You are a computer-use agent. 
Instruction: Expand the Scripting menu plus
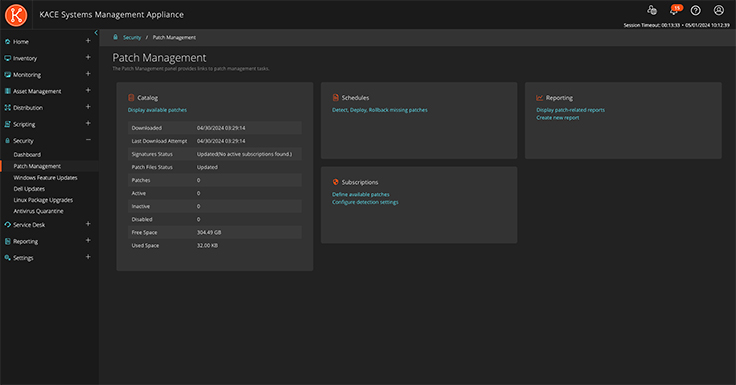point(88,123)
